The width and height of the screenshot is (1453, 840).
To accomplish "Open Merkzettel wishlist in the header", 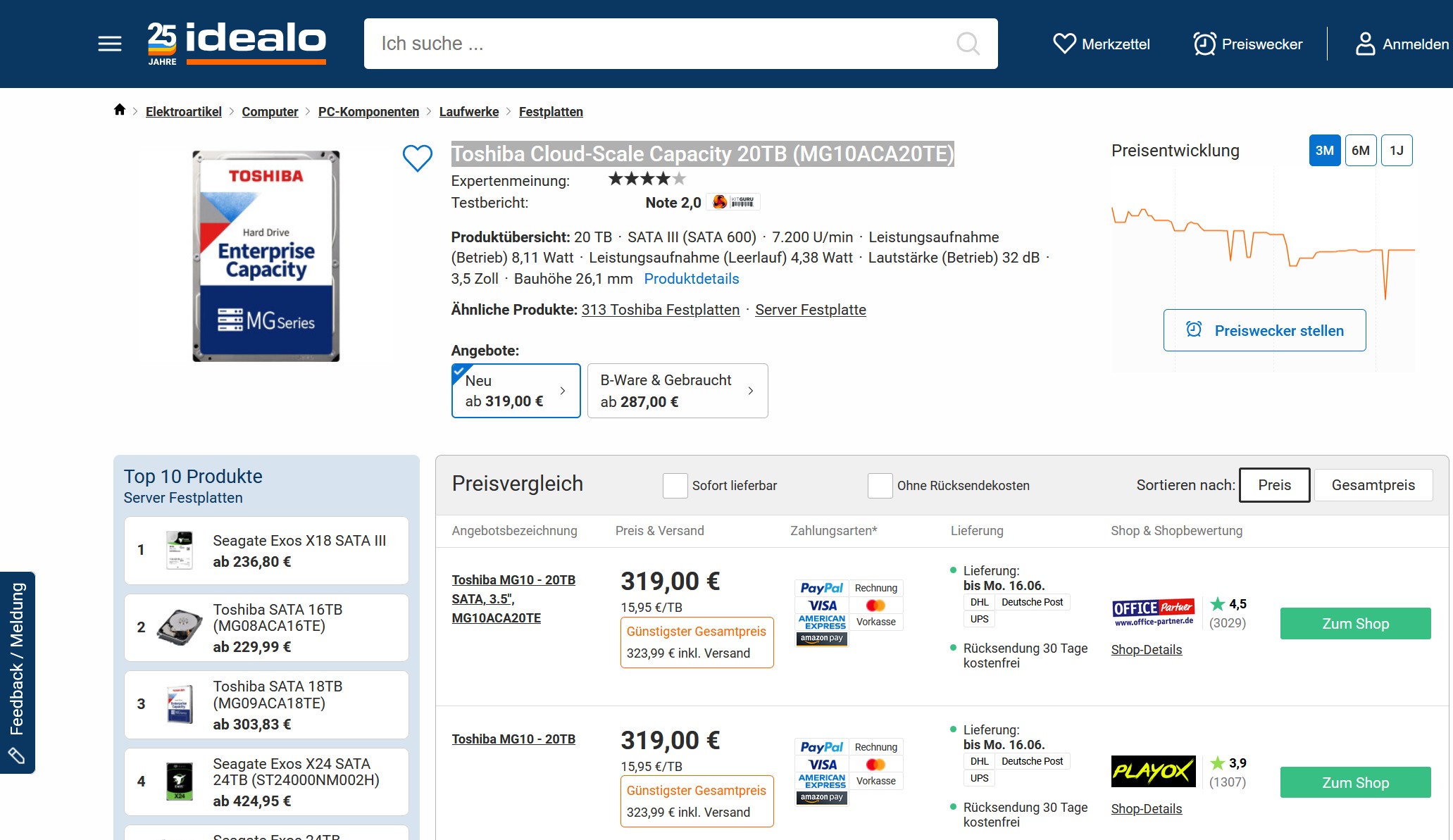I will 1102,44.
